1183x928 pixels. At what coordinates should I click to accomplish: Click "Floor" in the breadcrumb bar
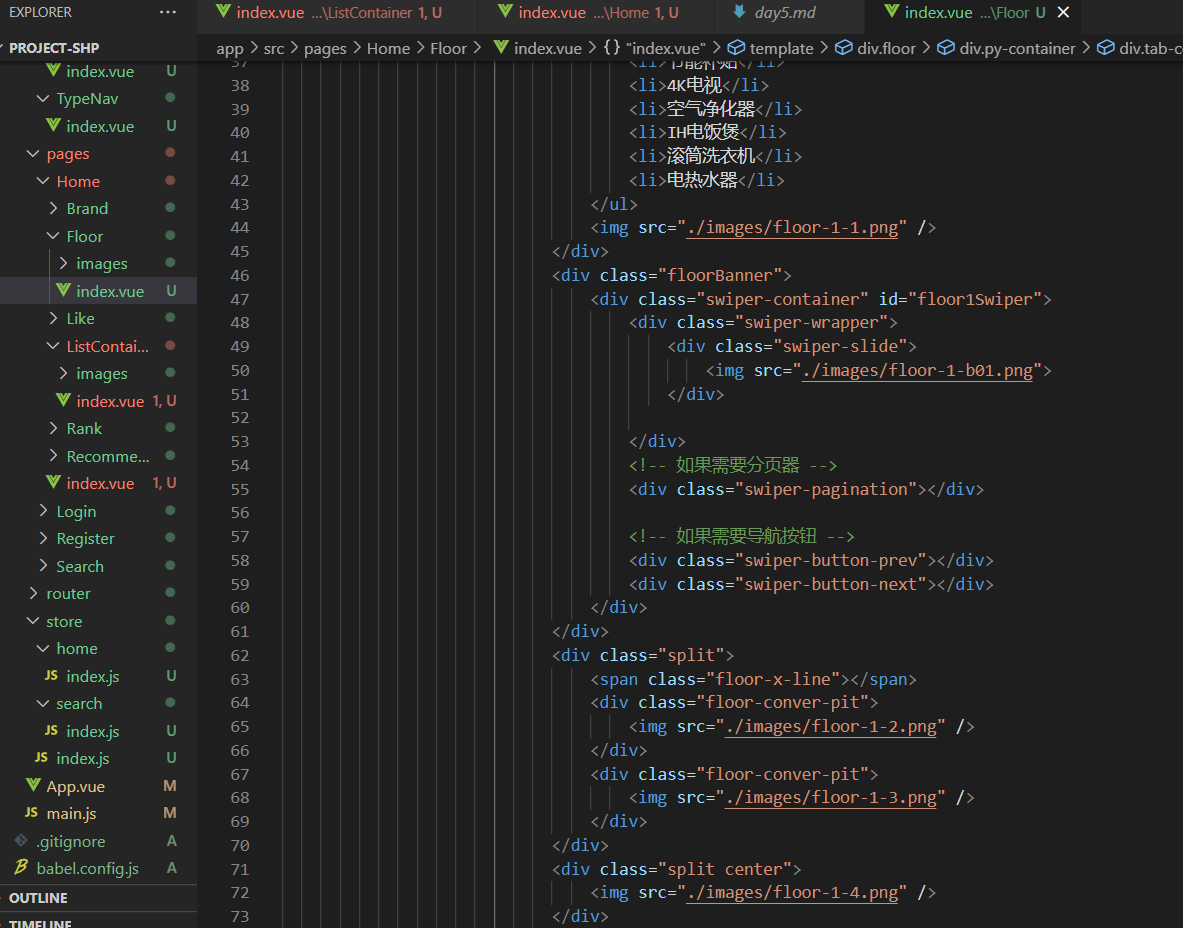(449, 47)
